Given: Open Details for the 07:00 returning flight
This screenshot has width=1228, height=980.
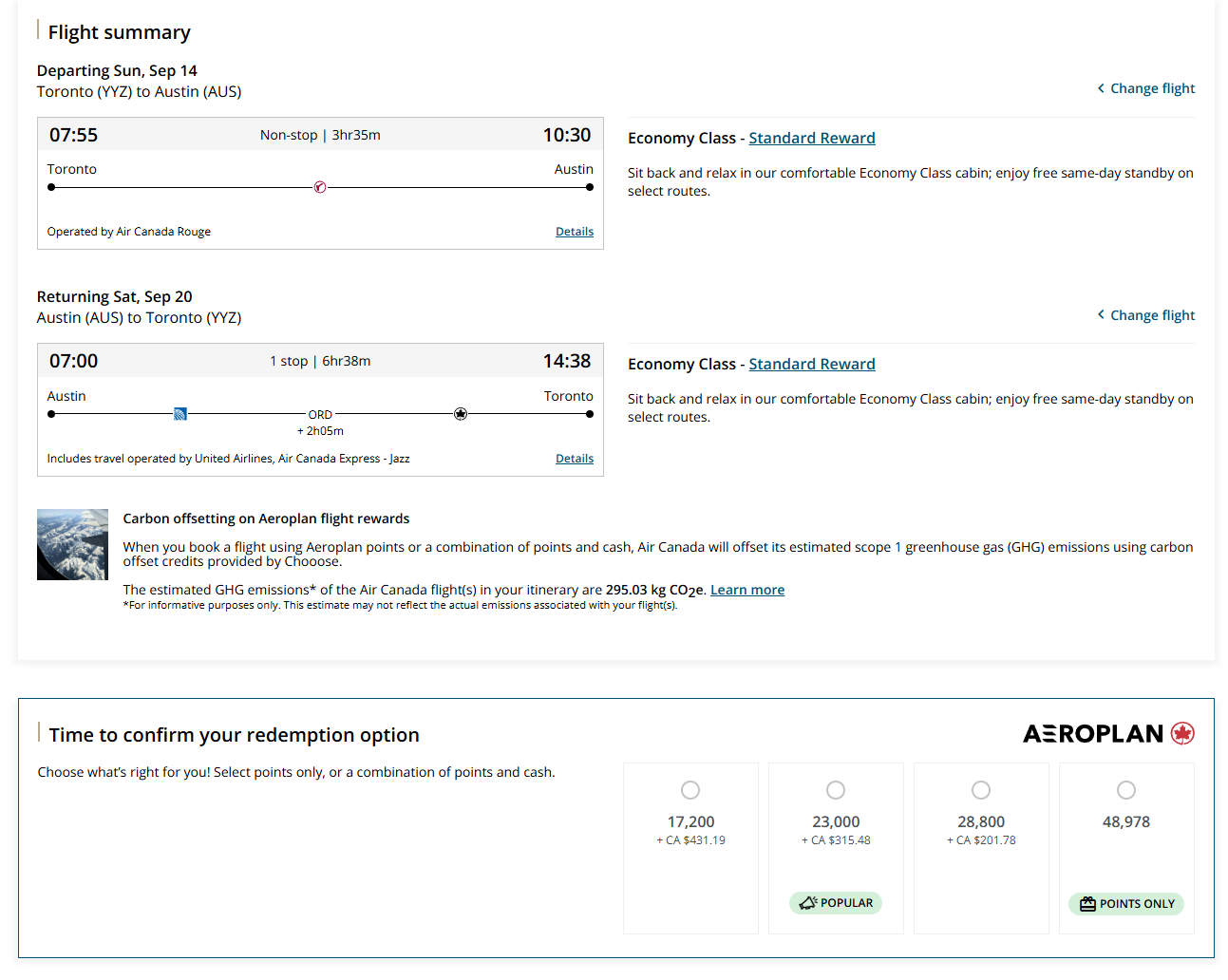Looking at the screenshot, I should [575, 459].
